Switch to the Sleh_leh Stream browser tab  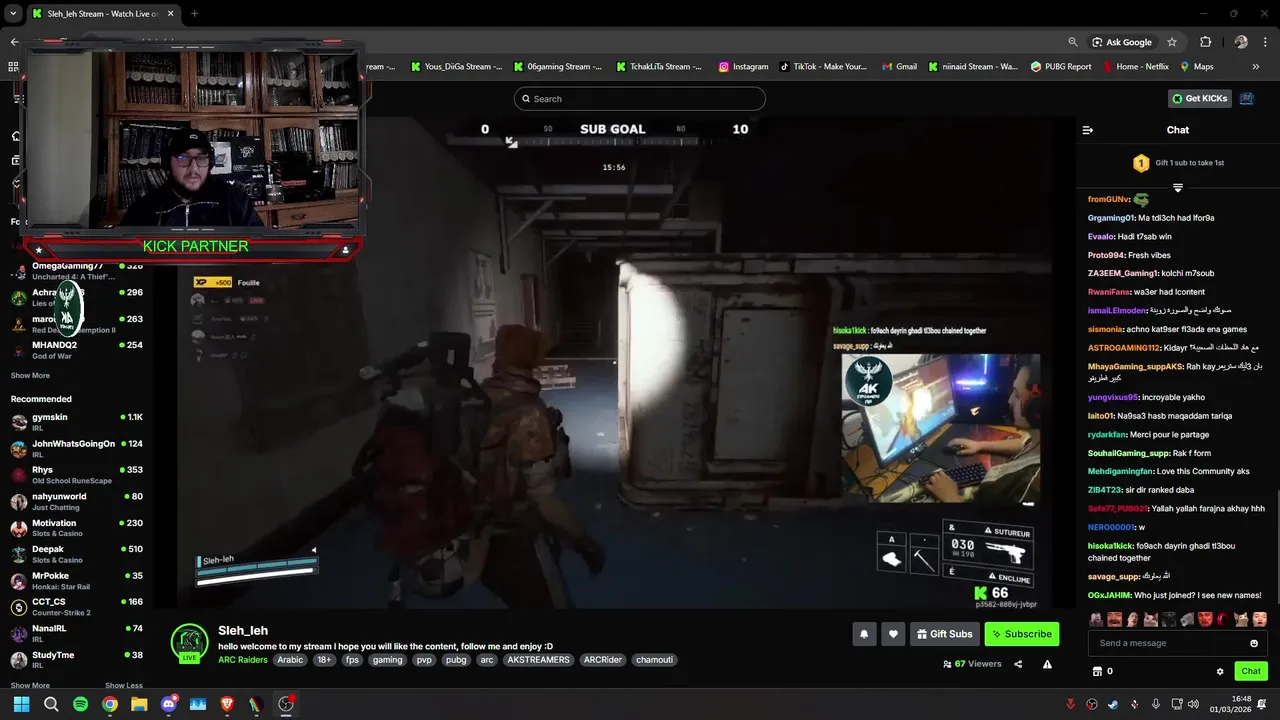pyautogui.click(x=100, y=14)
